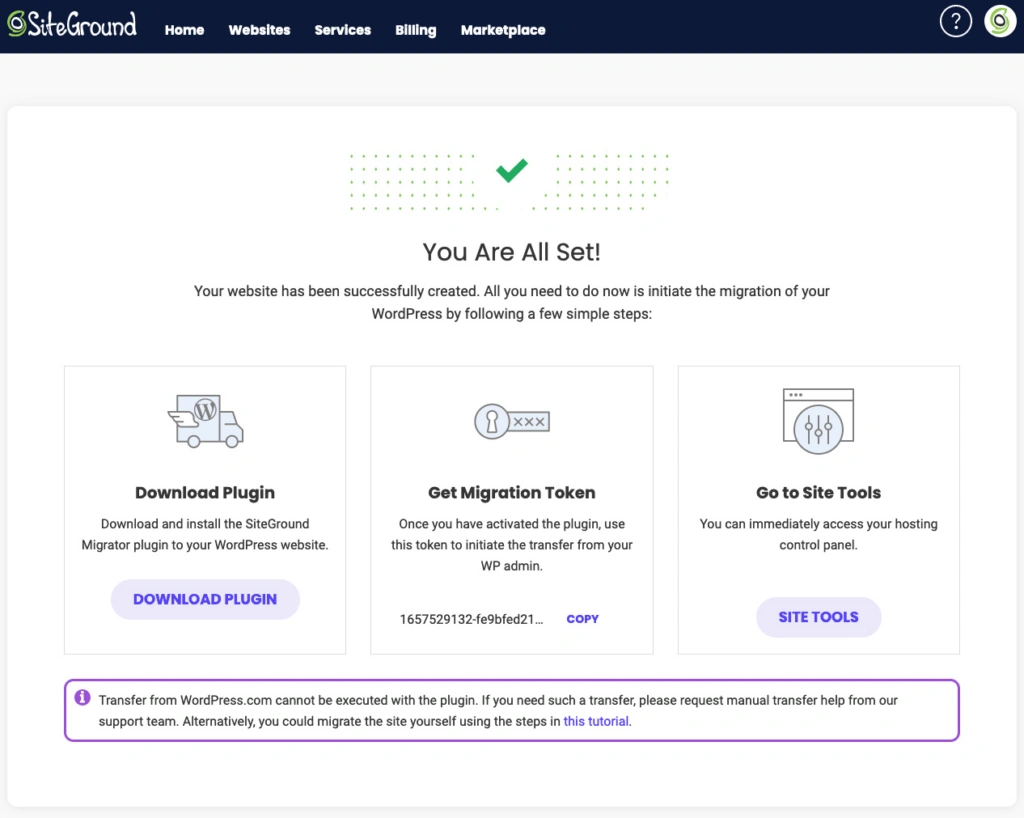Open the Services menu item
The image size is (1024, 818).
[342, 30]
